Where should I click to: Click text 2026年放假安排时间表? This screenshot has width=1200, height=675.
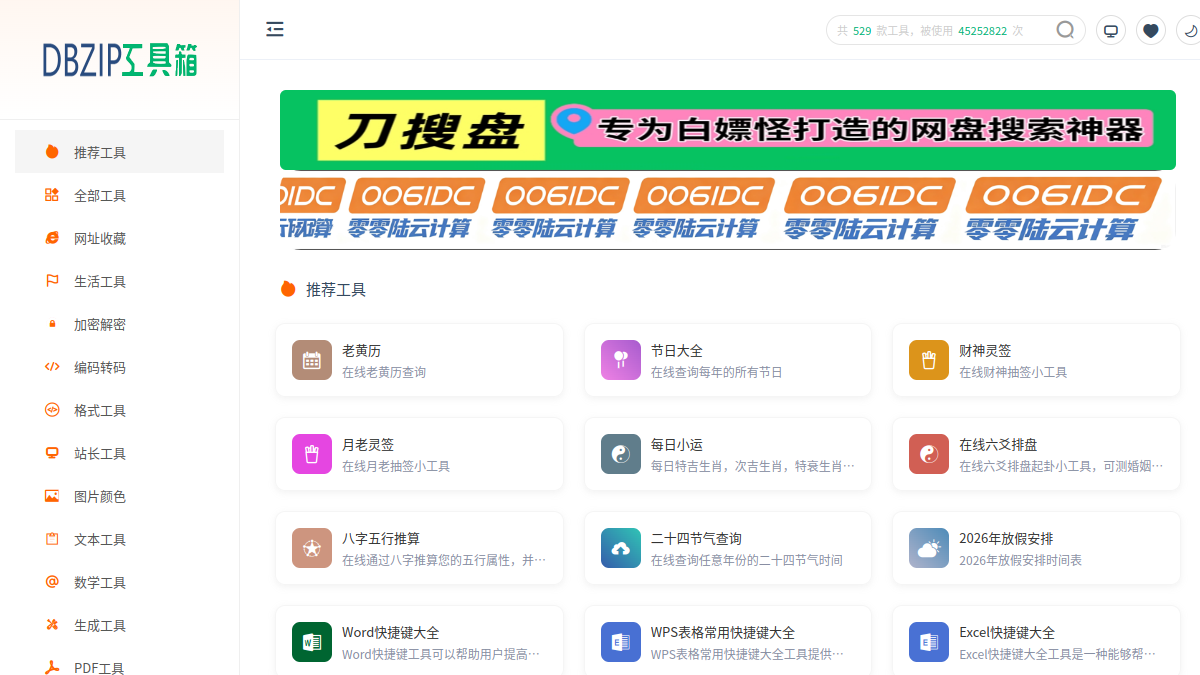pyautogui.click(x=1020, y=560)
